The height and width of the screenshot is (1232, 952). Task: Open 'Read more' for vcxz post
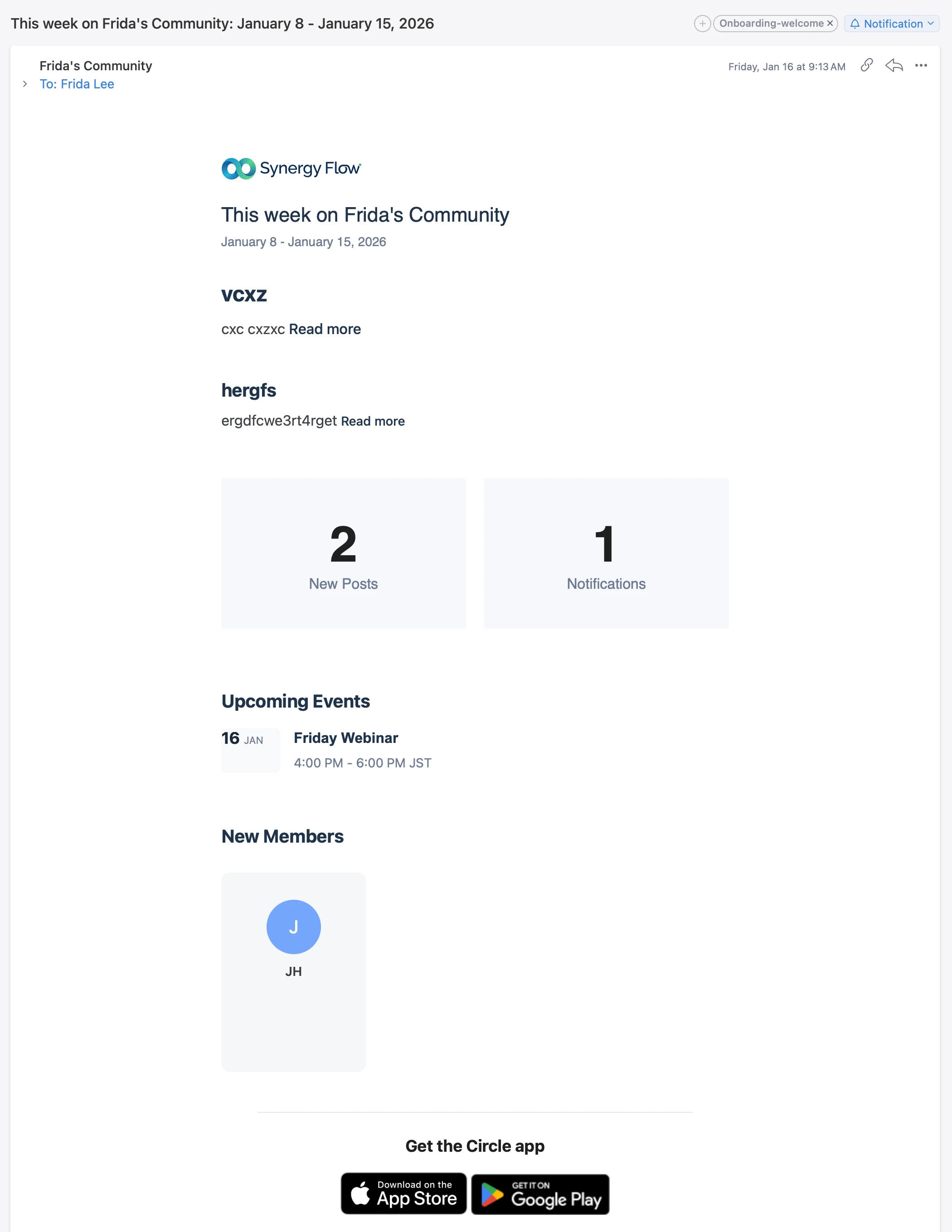[x=325, y=330]
